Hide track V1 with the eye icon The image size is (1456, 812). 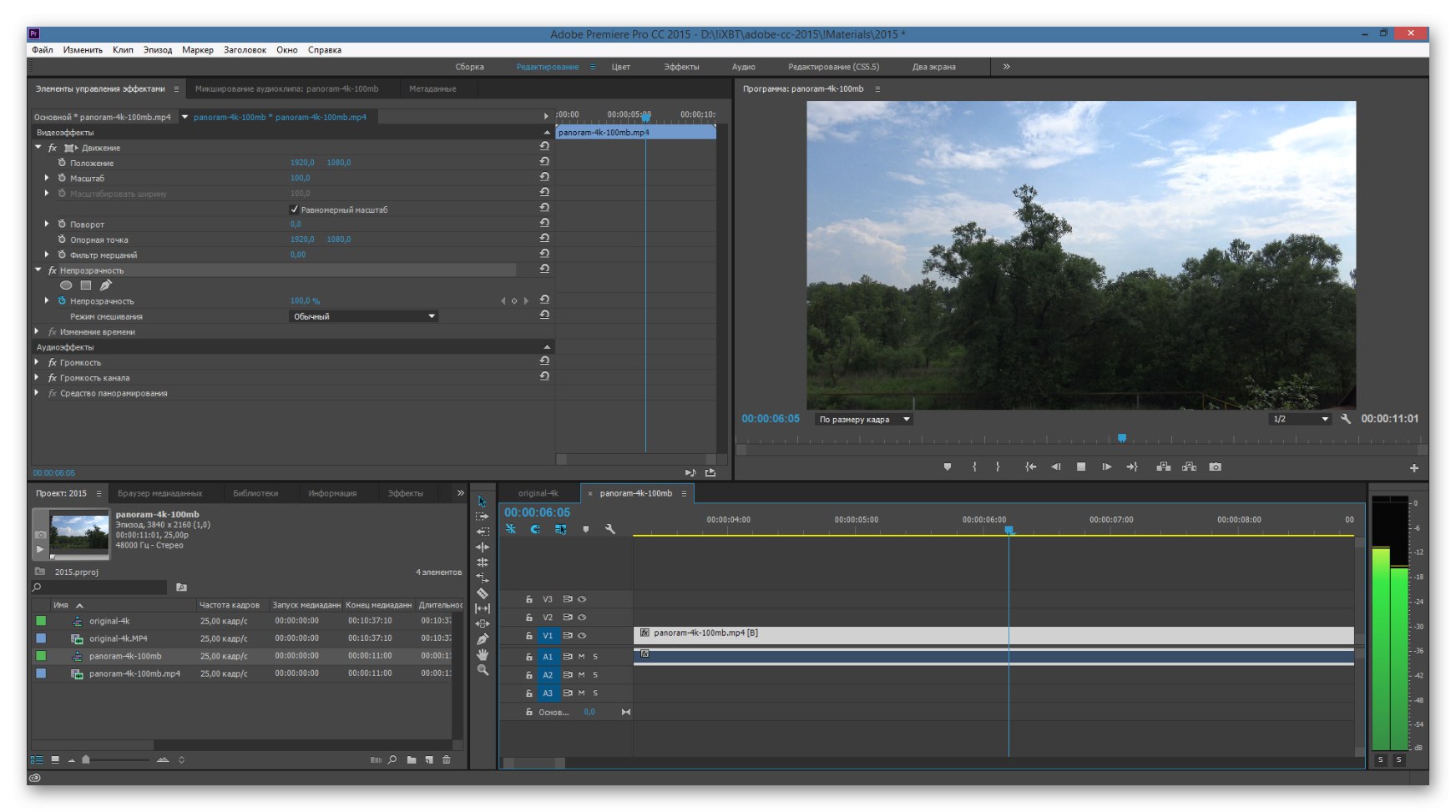coord(582,636)
